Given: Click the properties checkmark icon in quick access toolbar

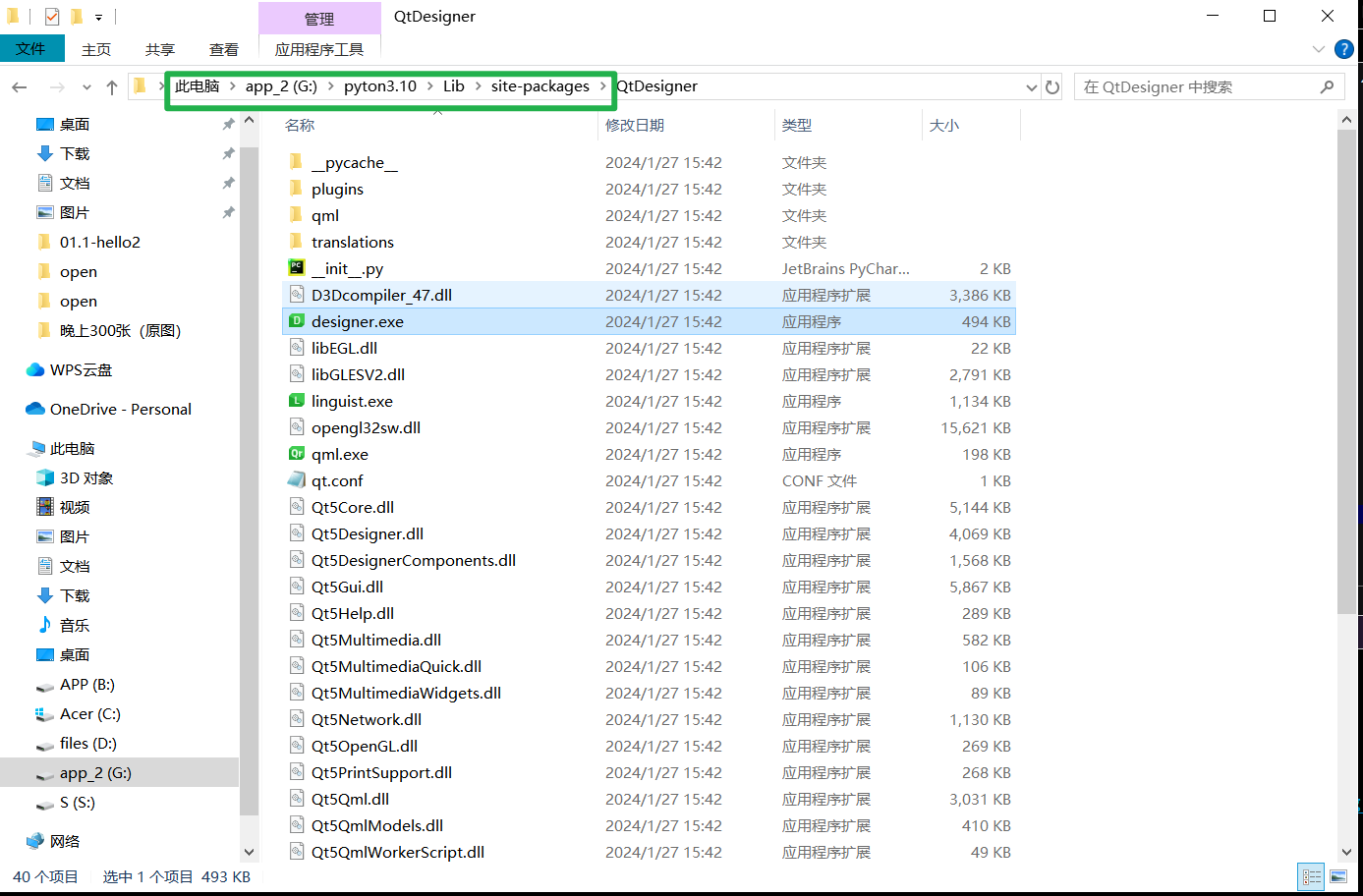Looking at the screenshot, I should coord(52,16).
